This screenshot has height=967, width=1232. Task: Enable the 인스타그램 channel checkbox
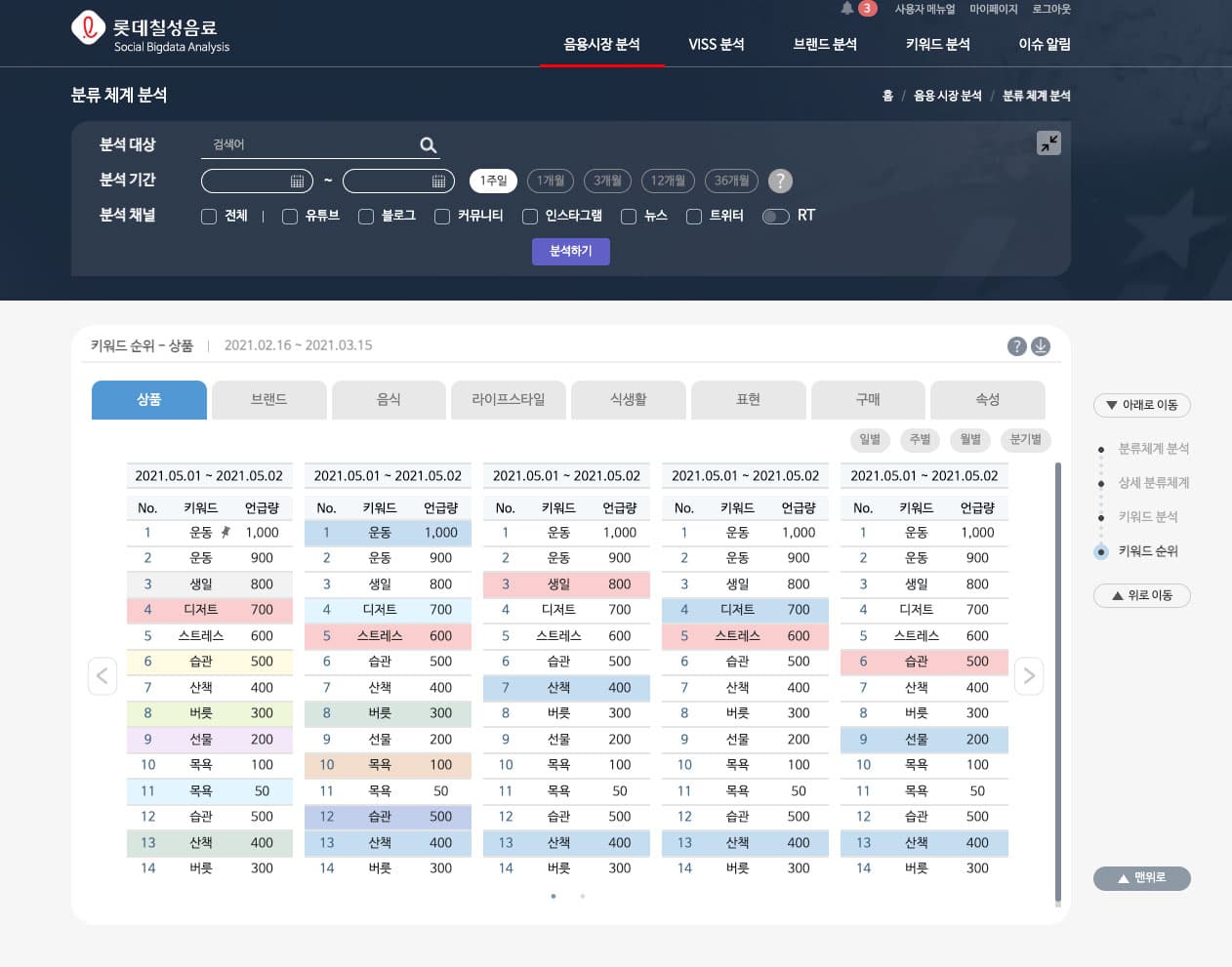pos(530,217)
